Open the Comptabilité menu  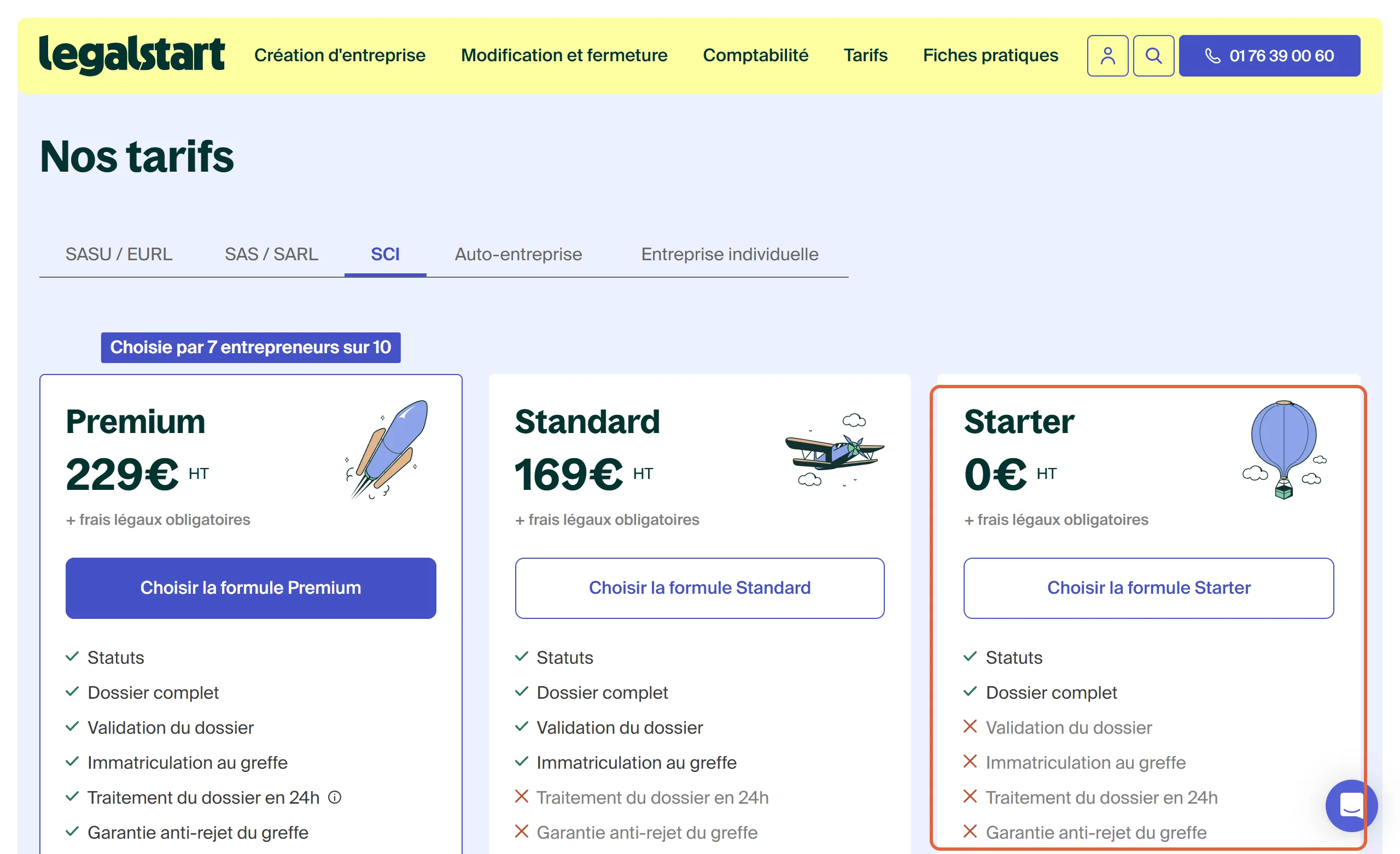(x=755, y=55)
